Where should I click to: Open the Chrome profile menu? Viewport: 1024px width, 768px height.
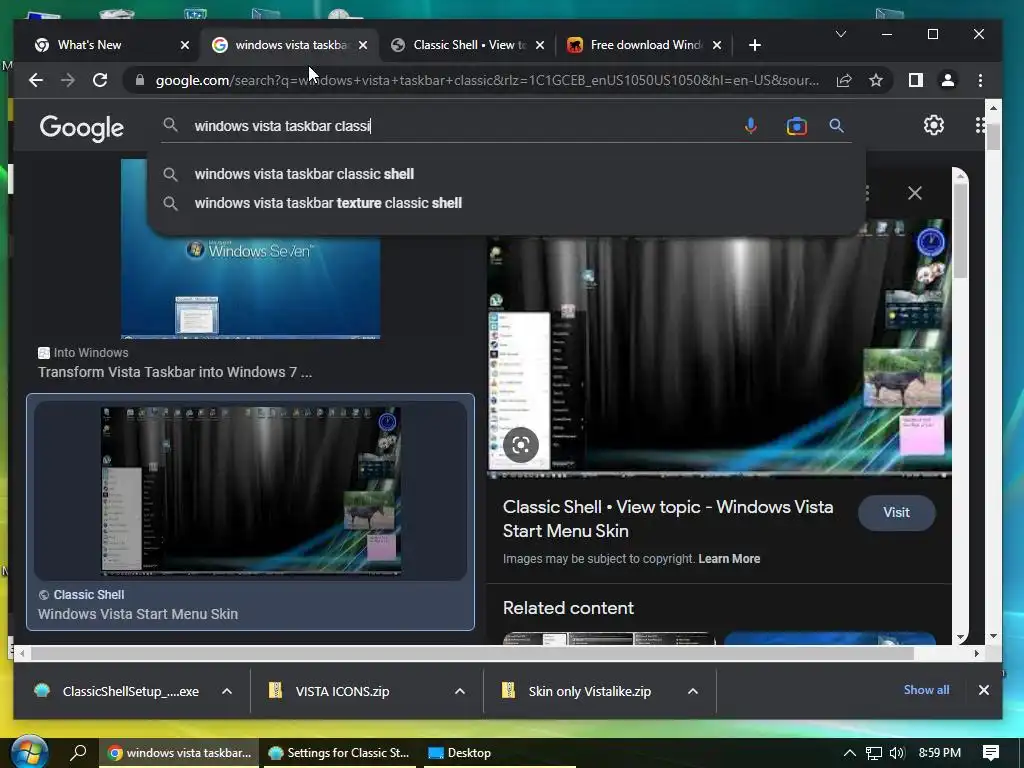(x=948, y=80)
